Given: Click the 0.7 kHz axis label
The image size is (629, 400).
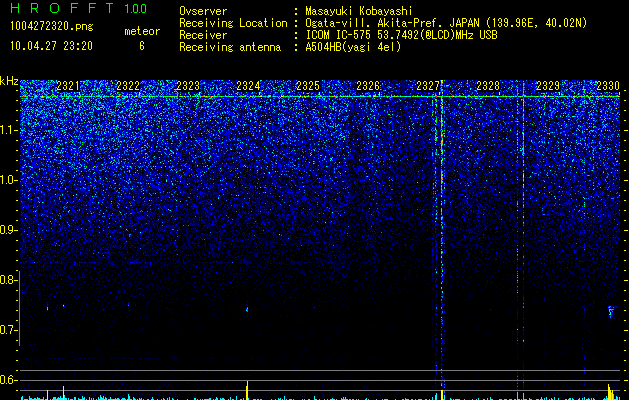Looking at the screenshot, I should 7,330.
